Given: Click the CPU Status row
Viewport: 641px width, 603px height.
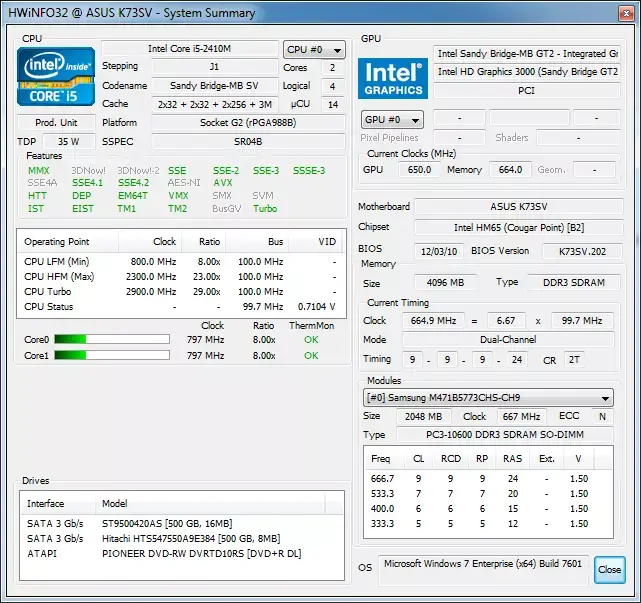Looking at the screenshot, I should coord(182,307).
